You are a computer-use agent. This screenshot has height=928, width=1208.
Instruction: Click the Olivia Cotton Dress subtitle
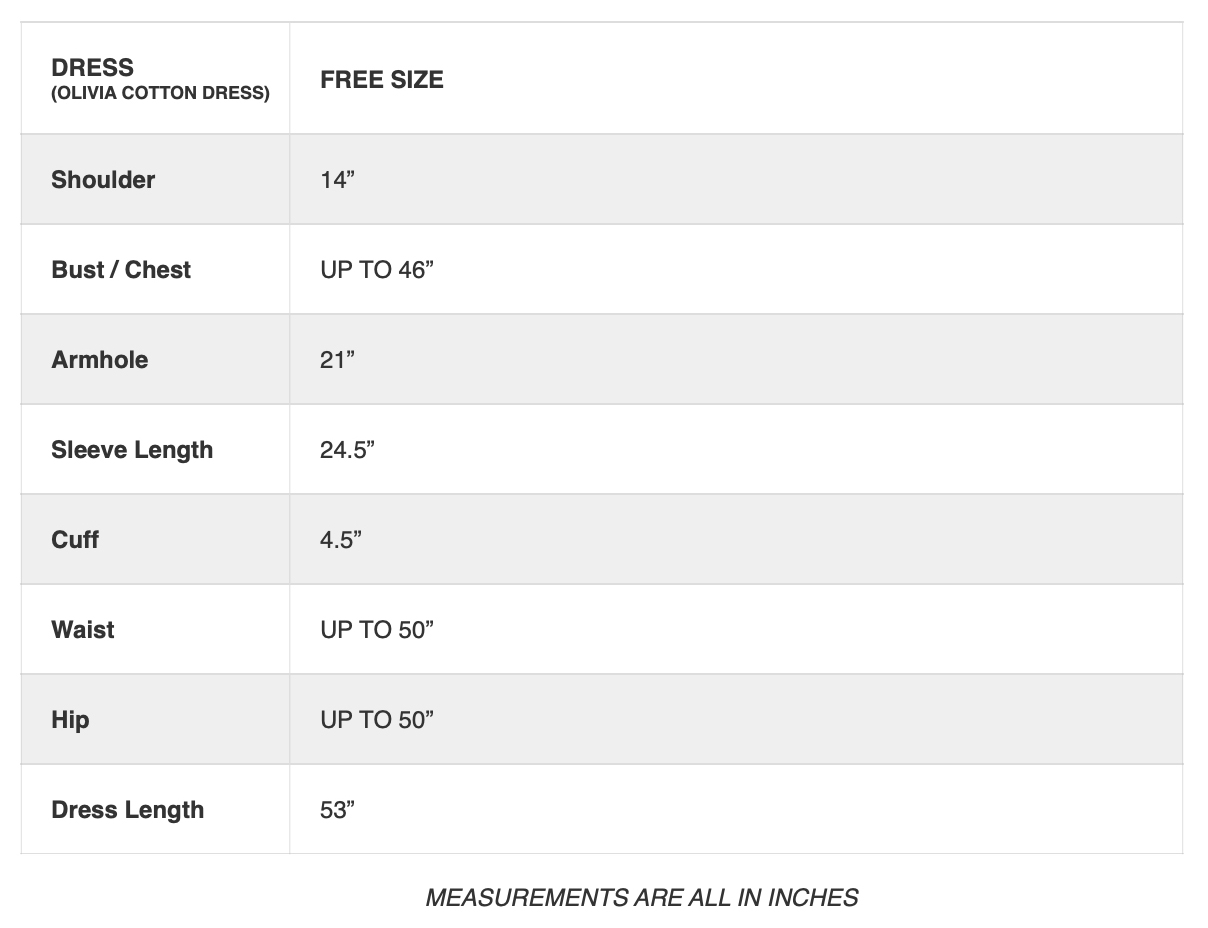pos(160,94)
